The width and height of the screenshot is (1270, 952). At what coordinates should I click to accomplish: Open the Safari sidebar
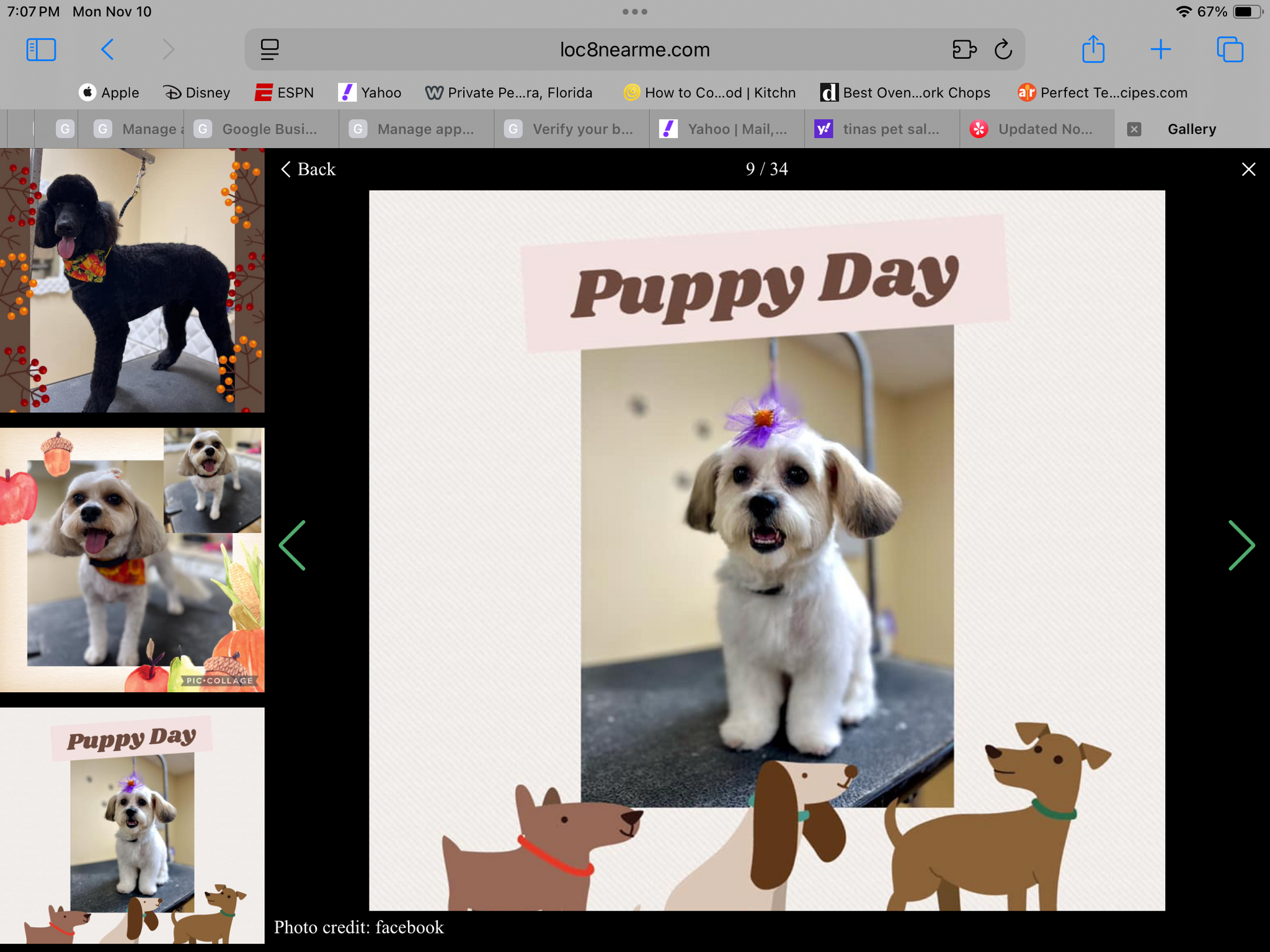click(41, 50)
